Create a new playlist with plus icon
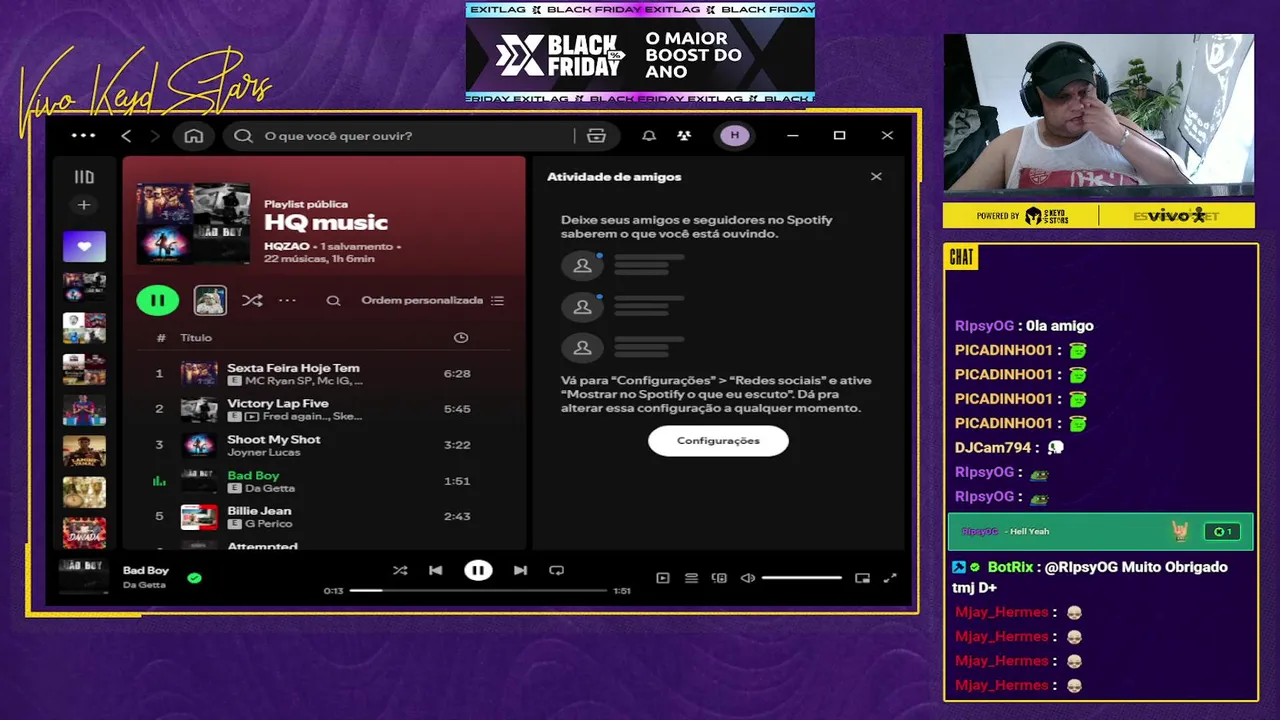 pyautogui.click(x=84, y=205)
